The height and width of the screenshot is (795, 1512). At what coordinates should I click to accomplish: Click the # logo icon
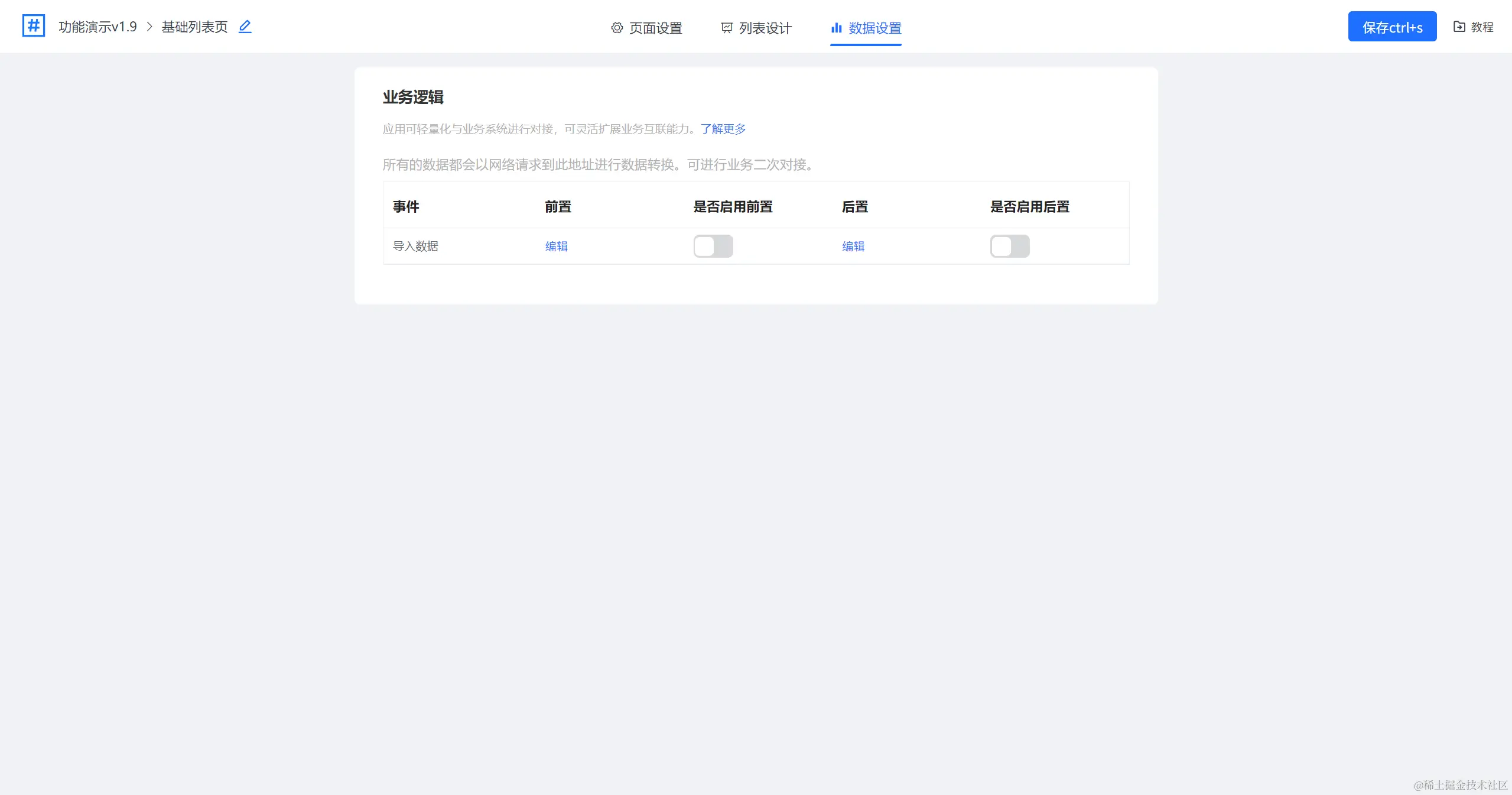pos(34,26)
